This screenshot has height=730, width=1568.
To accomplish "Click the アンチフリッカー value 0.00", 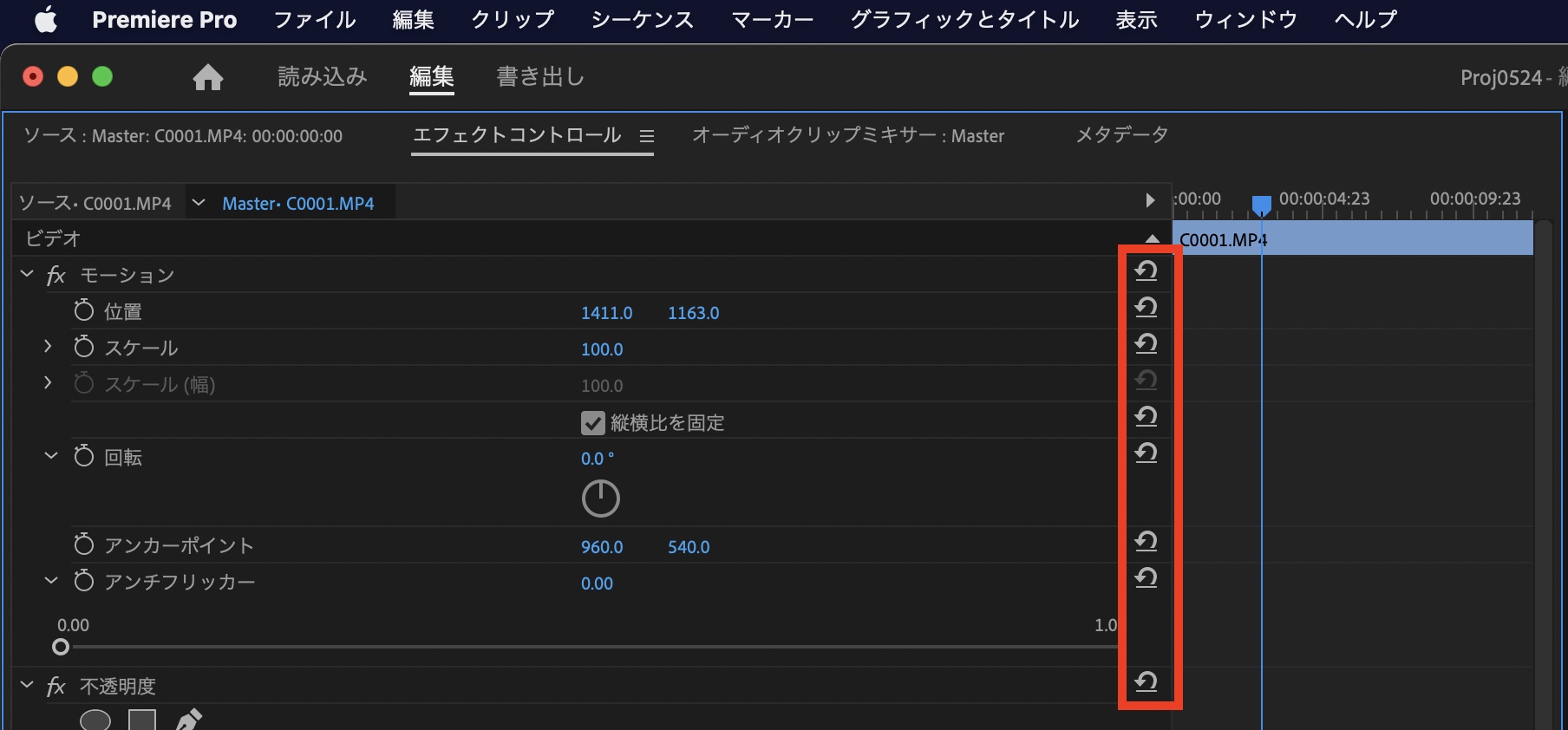I will point(597,583).
